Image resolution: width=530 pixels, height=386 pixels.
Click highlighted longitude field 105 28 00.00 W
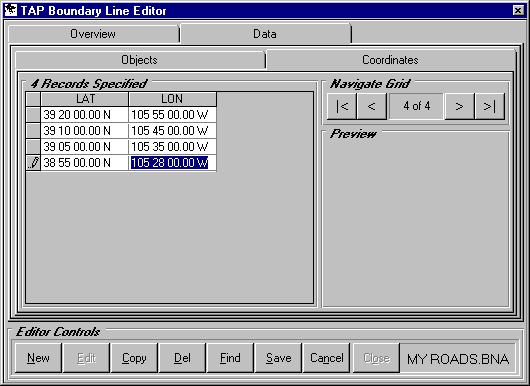click(172, 163)
